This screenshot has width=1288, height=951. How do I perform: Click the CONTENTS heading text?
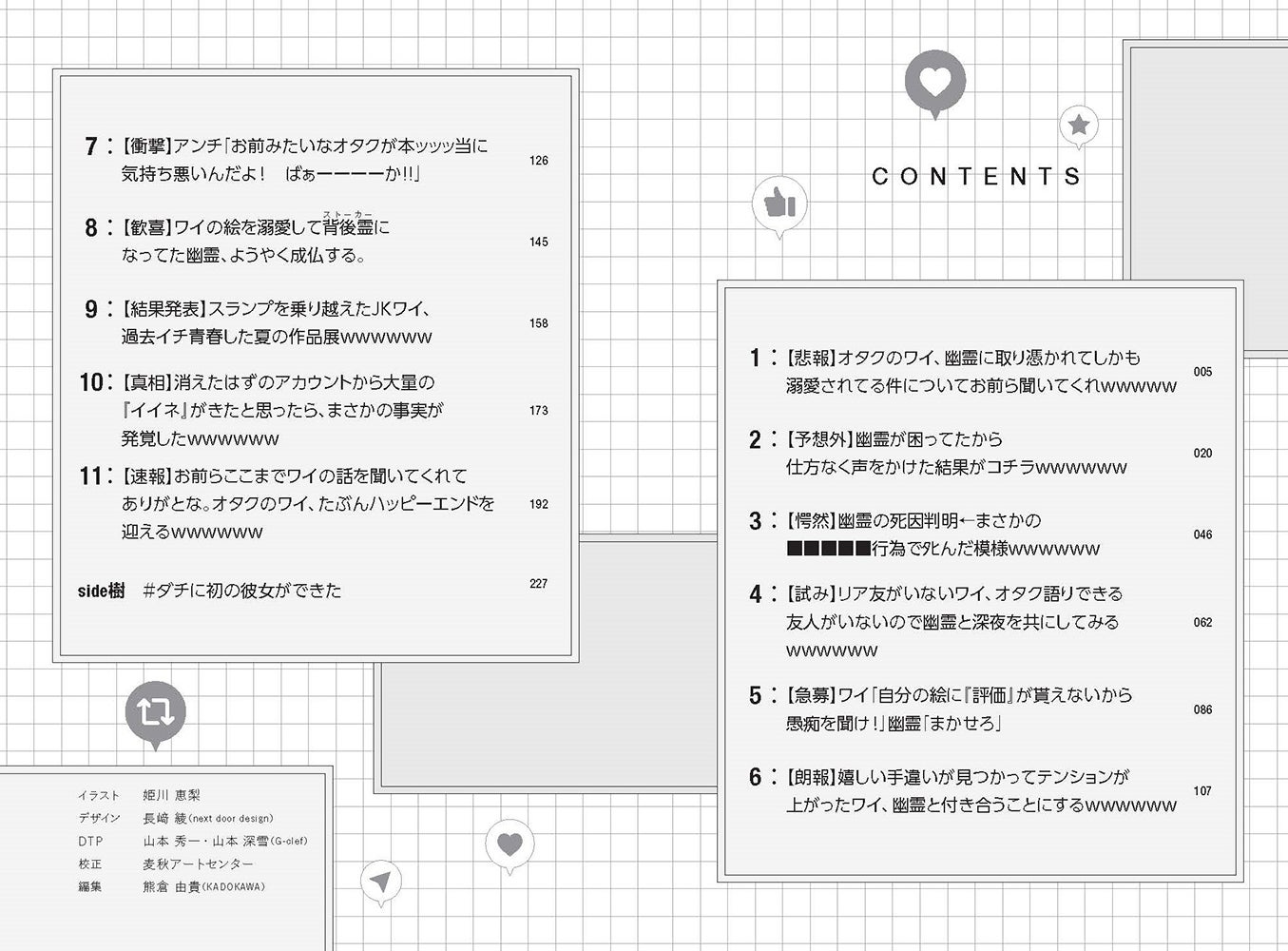[x=976, y=177]
